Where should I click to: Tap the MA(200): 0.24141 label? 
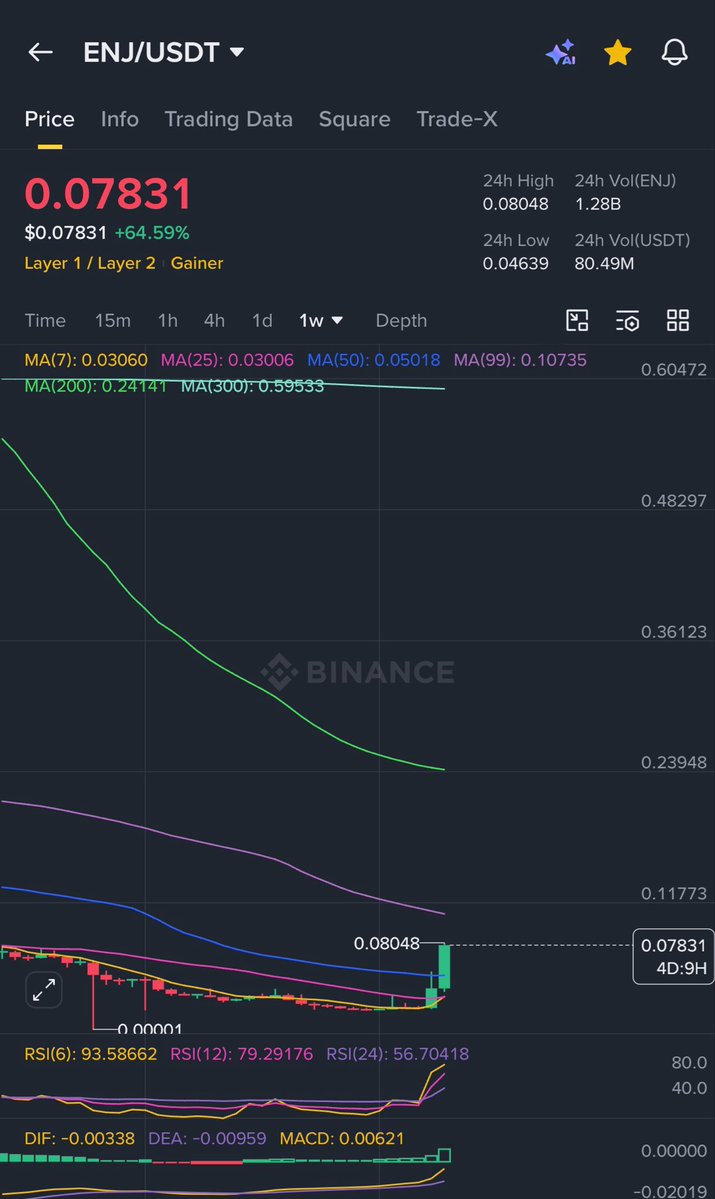[96, 386]
